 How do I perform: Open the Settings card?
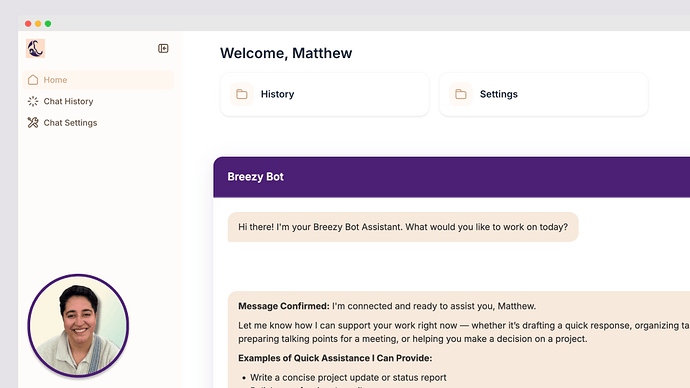click(x=543, y=94)
